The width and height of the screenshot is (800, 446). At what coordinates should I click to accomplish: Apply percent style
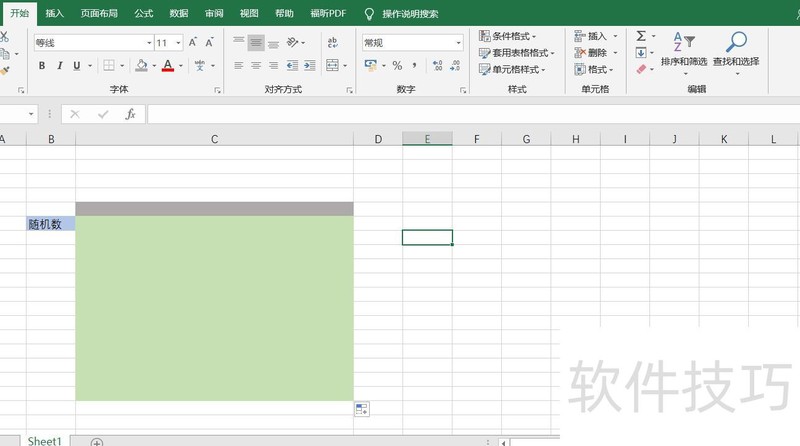[397, 65]
